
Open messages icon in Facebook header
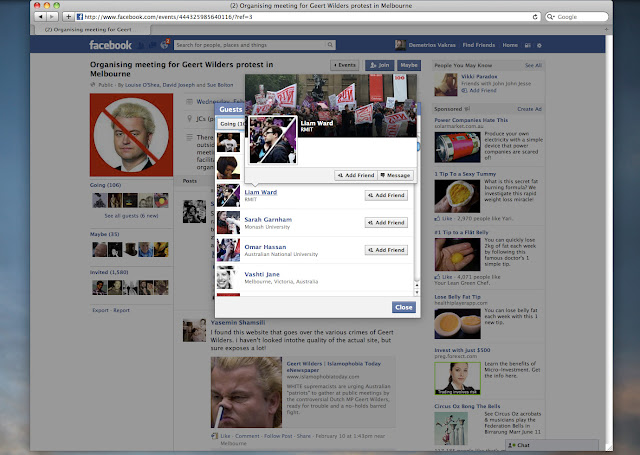152,45
